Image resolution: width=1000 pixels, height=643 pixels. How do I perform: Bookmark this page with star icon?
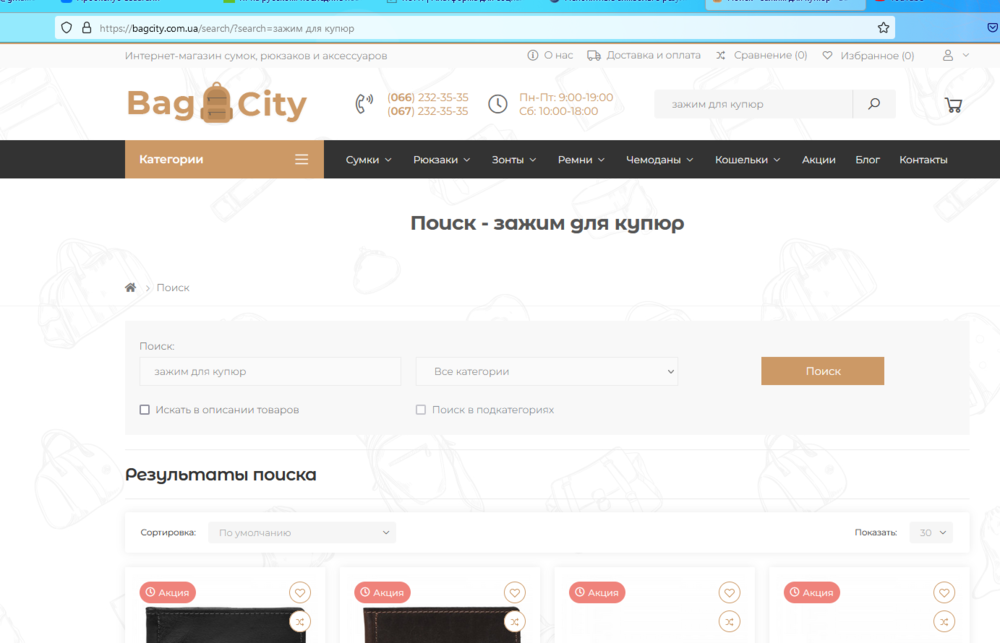[x=883, y=28]
